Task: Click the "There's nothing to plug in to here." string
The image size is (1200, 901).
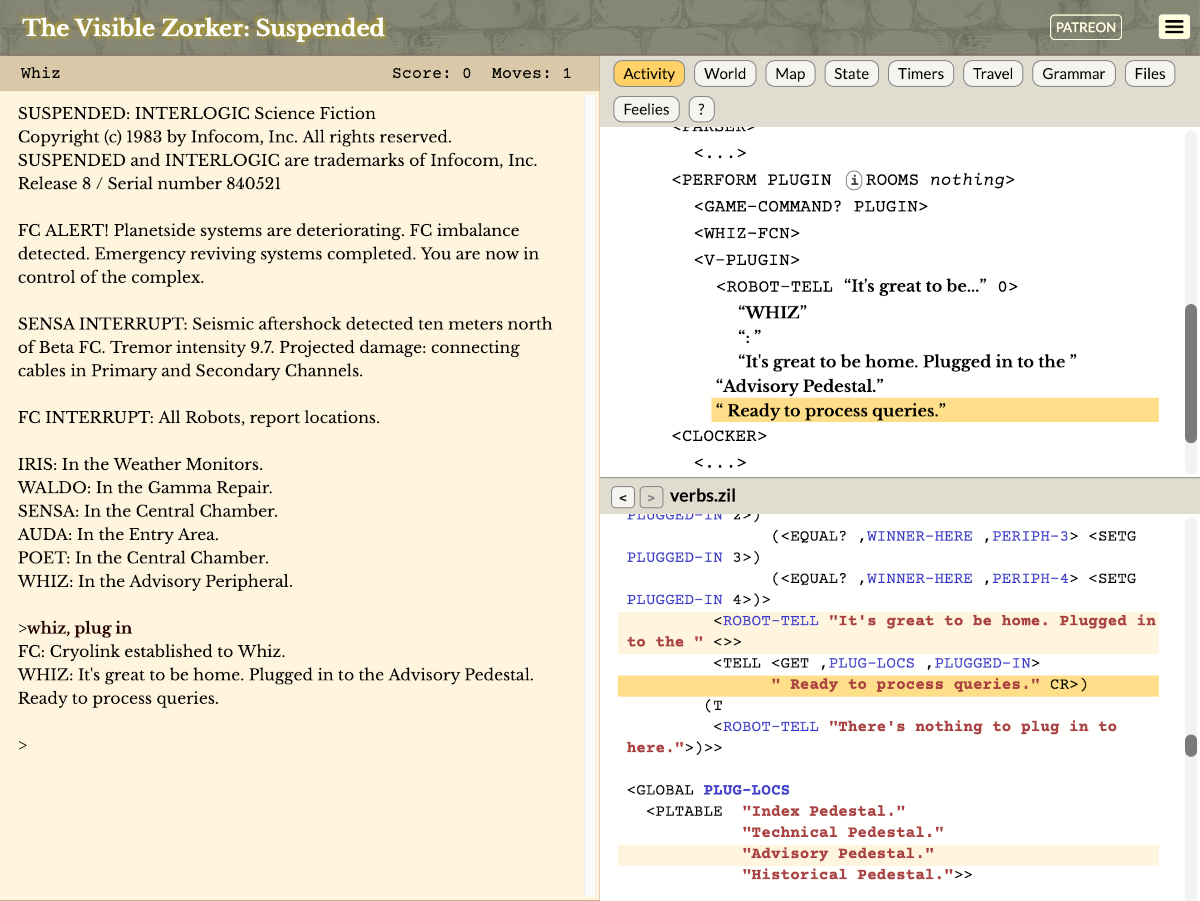Action: (872, 737)
